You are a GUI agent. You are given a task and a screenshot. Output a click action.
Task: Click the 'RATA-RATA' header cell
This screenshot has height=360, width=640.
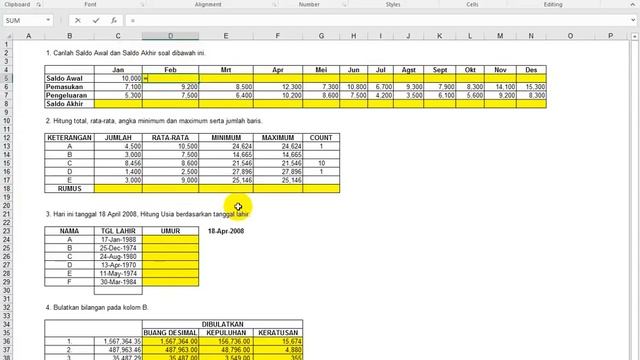point(171,138)
